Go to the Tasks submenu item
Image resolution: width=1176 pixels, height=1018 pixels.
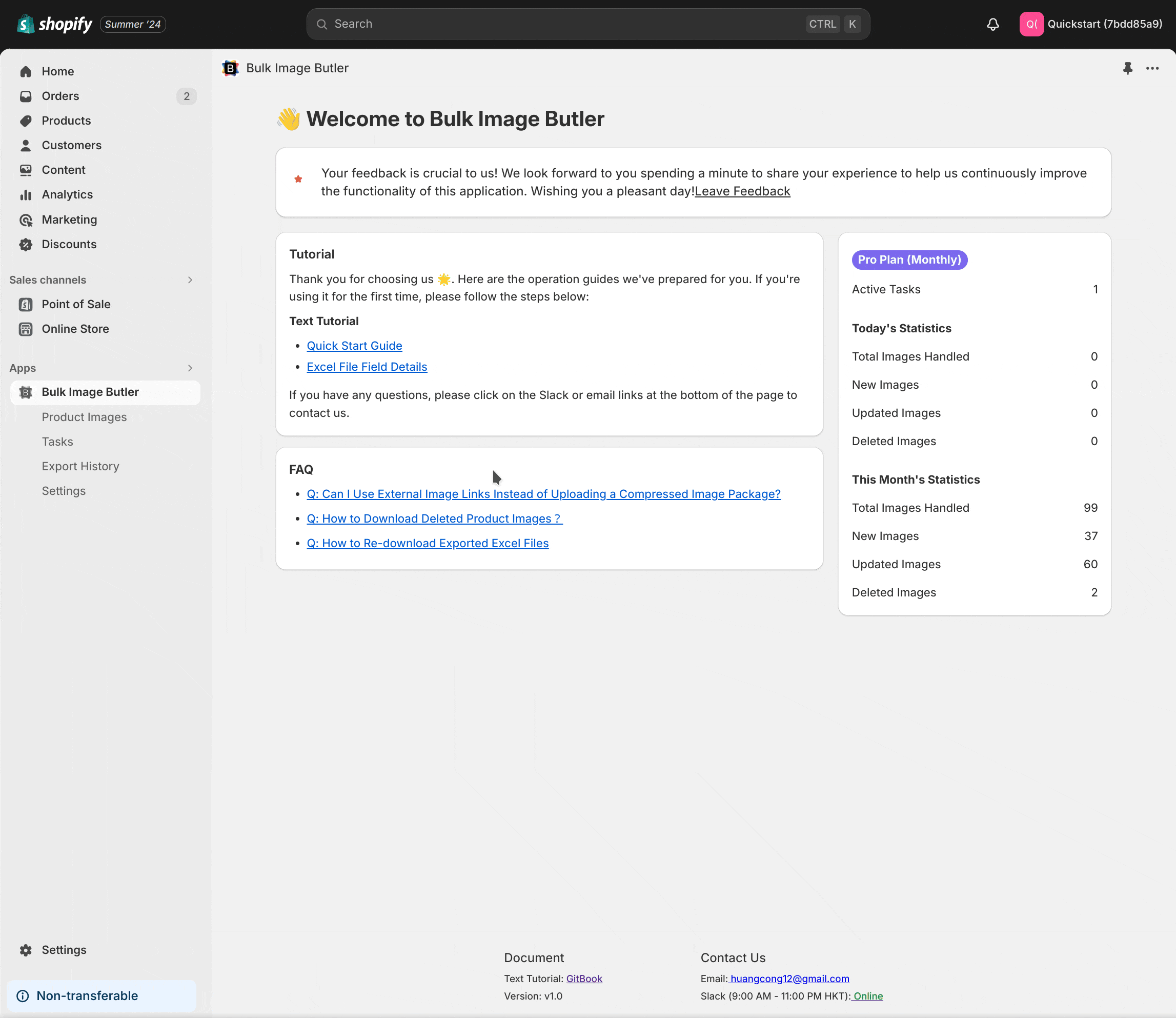pyautogui.click(x=57, y=442)
